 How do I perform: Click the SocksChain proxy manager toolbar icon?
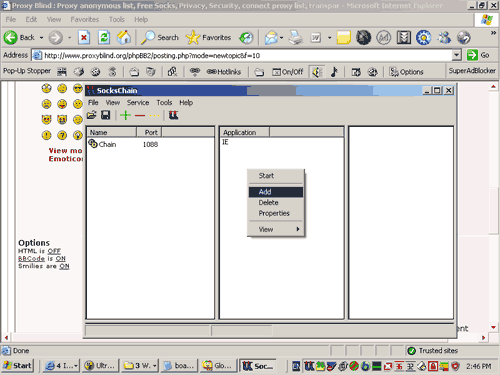pyautogui.click(x=173, y=115)
